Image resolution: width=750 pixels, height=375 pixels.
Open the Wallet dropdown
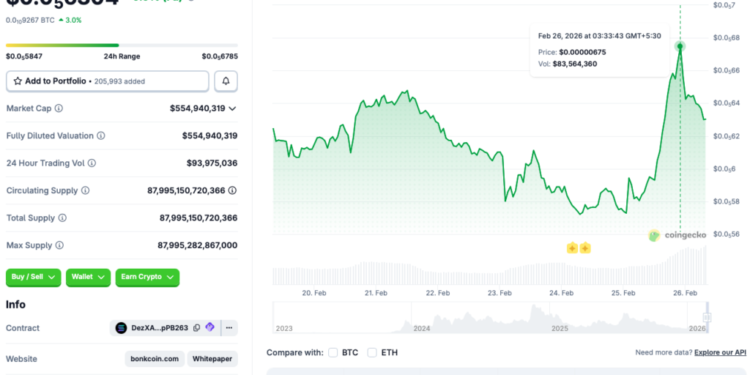point(88,277)
